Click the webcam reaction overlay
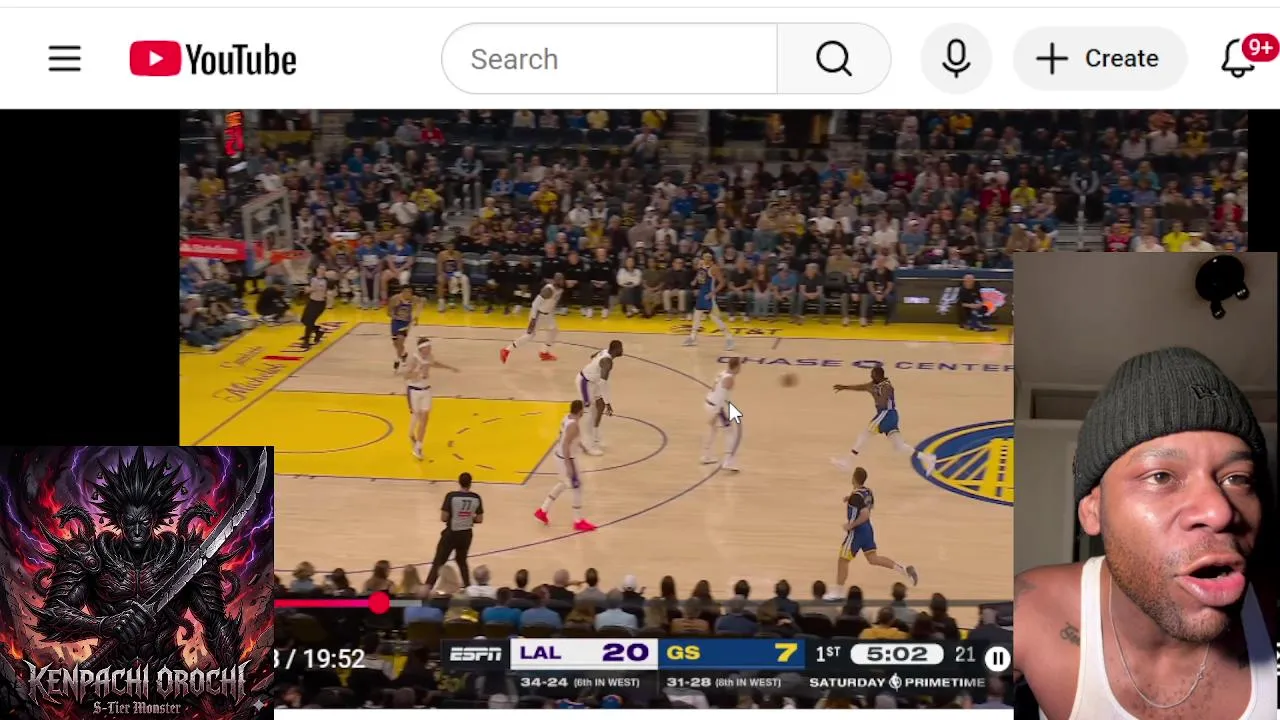 click(1146, 487)
